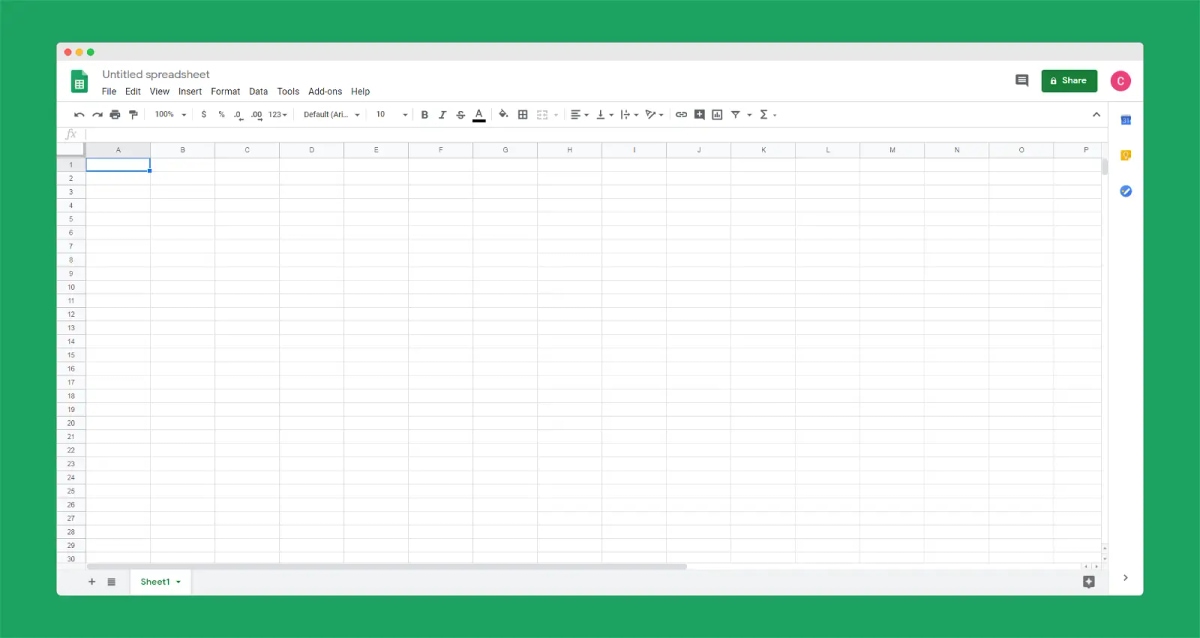Open filter views dropdown arrow
The image size is (1200, 638).
[749, 115]
